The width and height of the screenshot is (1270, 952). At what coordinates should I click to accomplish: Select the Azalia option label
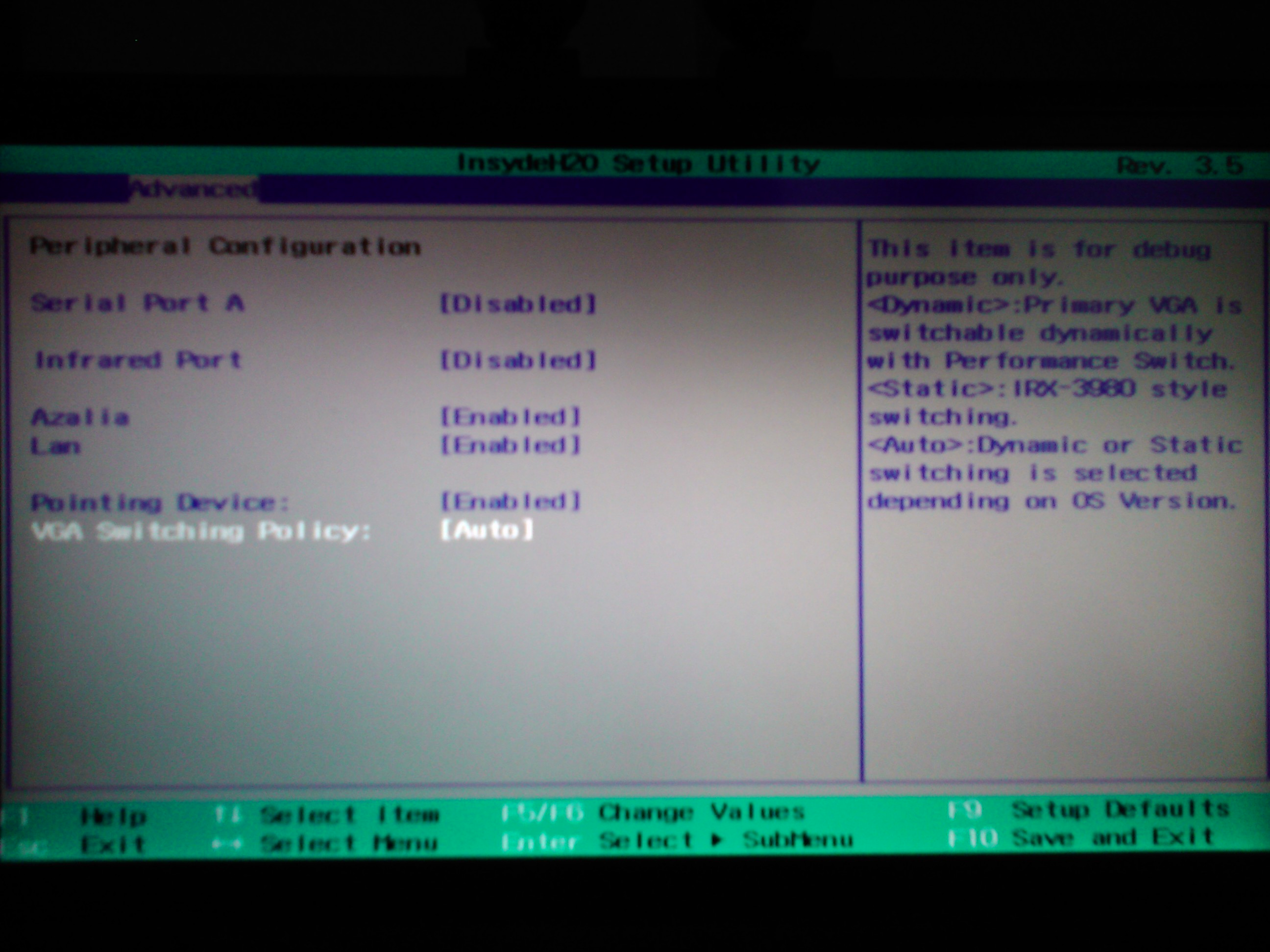(80, 417)
